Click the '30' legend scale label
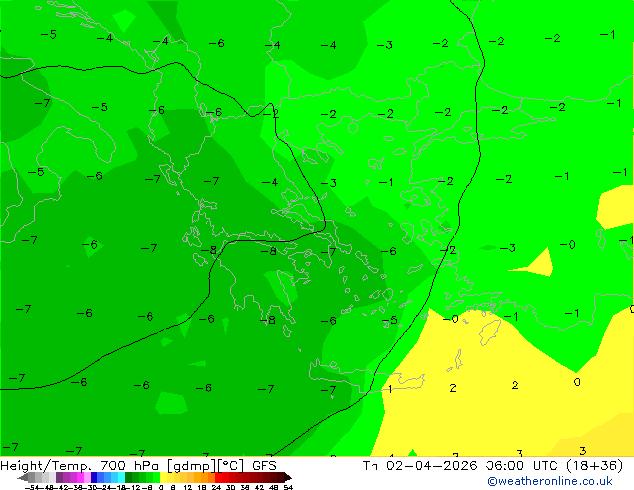 [x=230, y=487]
